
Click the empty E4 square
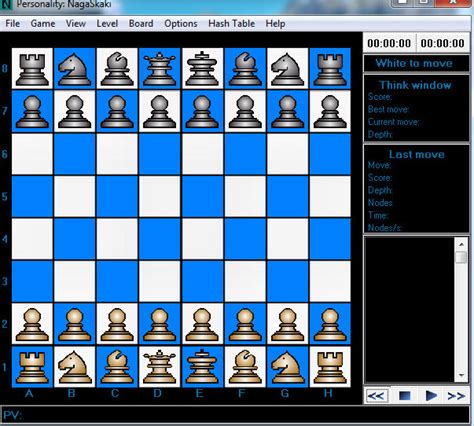(202, 239)
